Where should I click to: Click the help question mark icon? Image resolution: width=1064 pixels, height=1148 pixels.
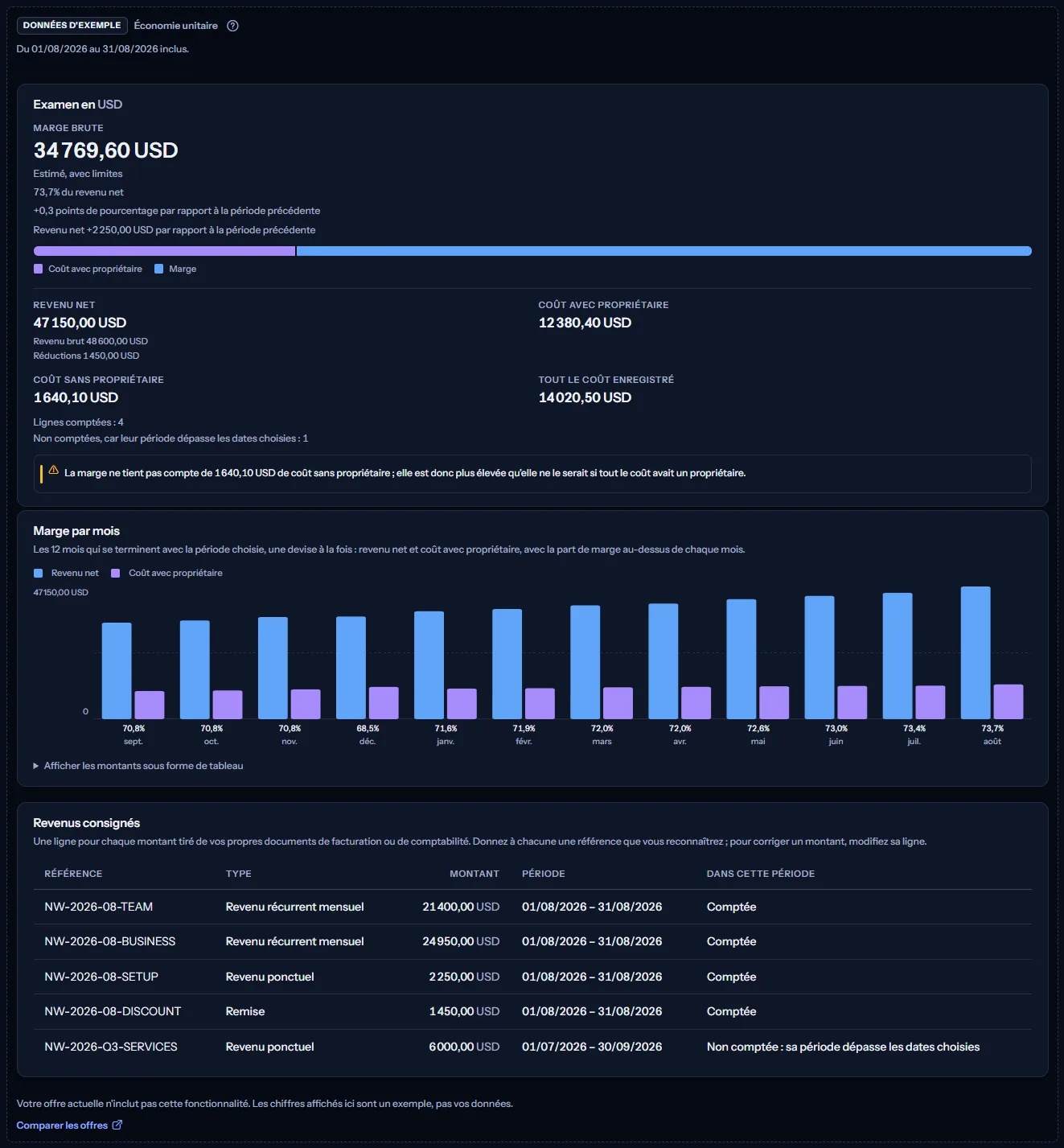232,26
